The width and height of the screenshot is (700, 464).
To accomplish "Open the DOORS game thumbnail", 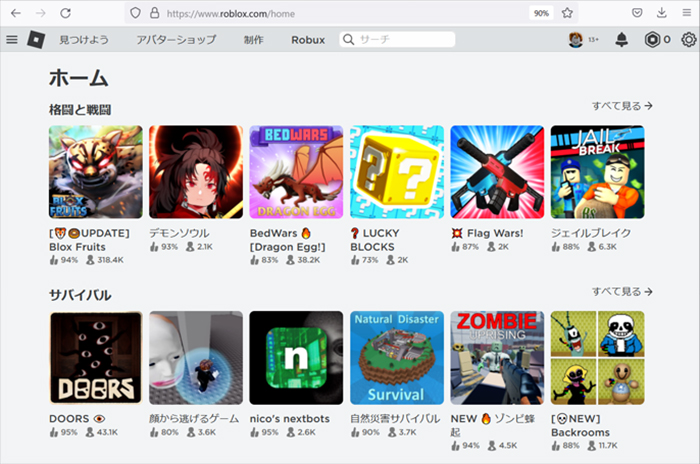I will (x=95, y=357).
